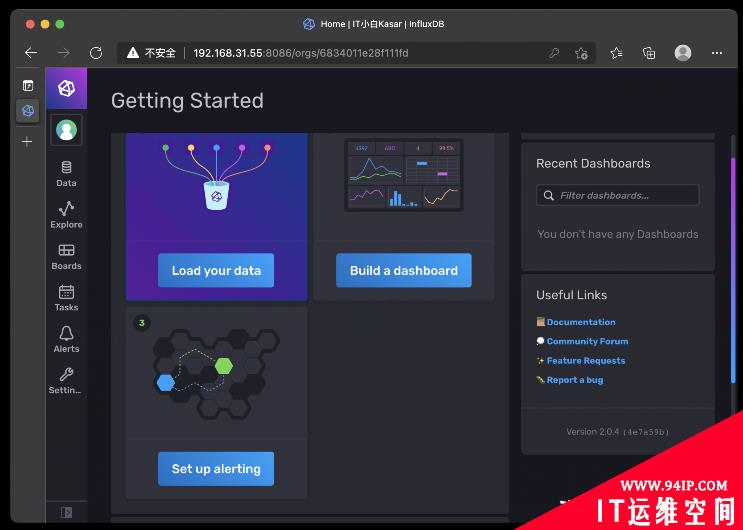
Task: Click the magnifier icon in dashboard filter
Action: (x=549, y=195)
